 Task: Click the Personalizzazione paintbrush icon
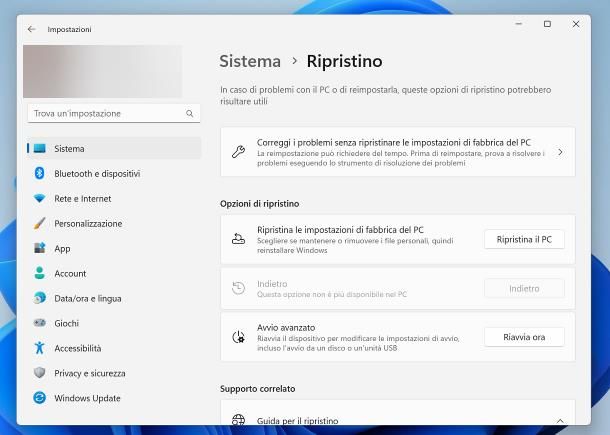coord(40,223)
